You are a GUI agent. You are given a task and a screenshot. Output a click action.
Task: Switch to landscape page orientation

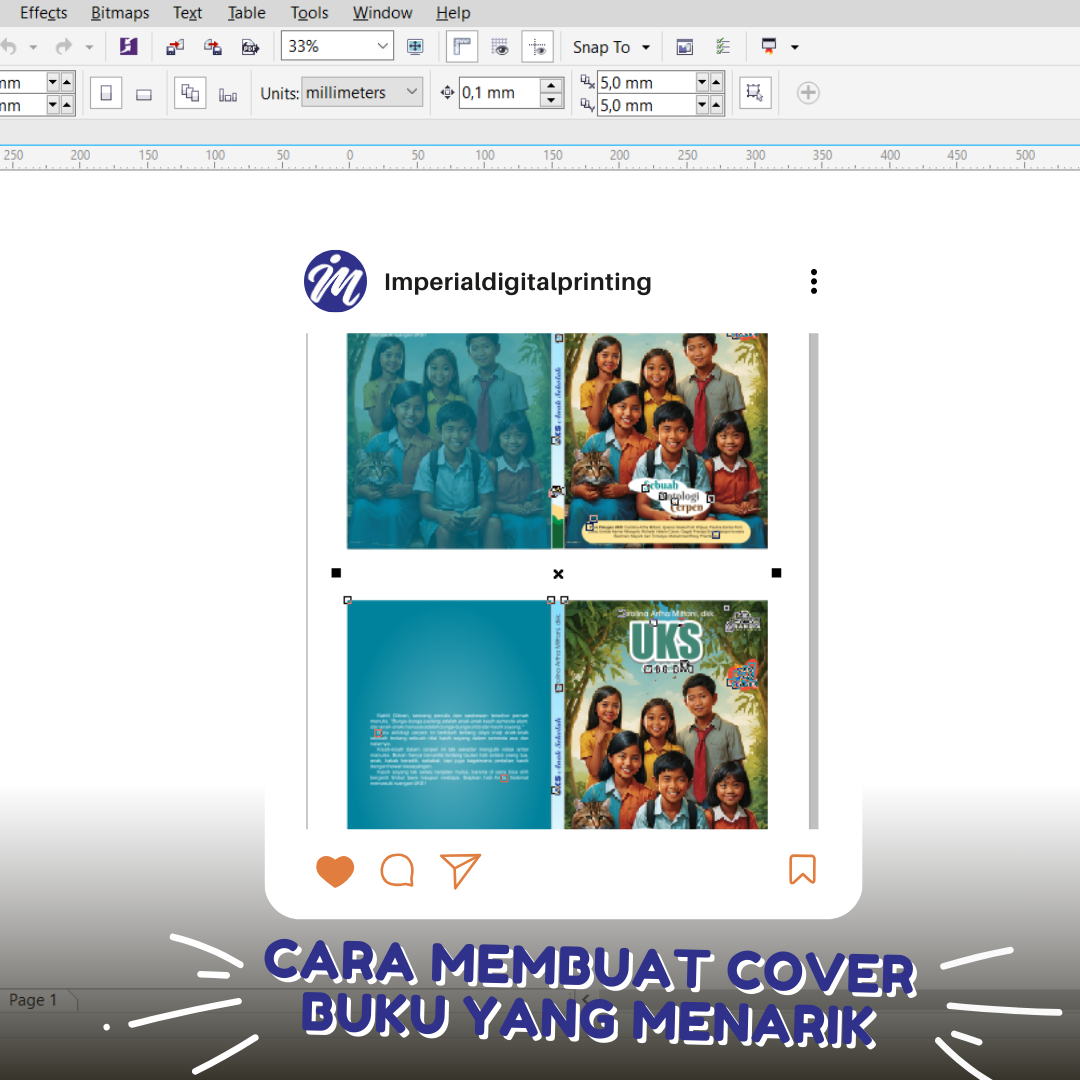144,92
